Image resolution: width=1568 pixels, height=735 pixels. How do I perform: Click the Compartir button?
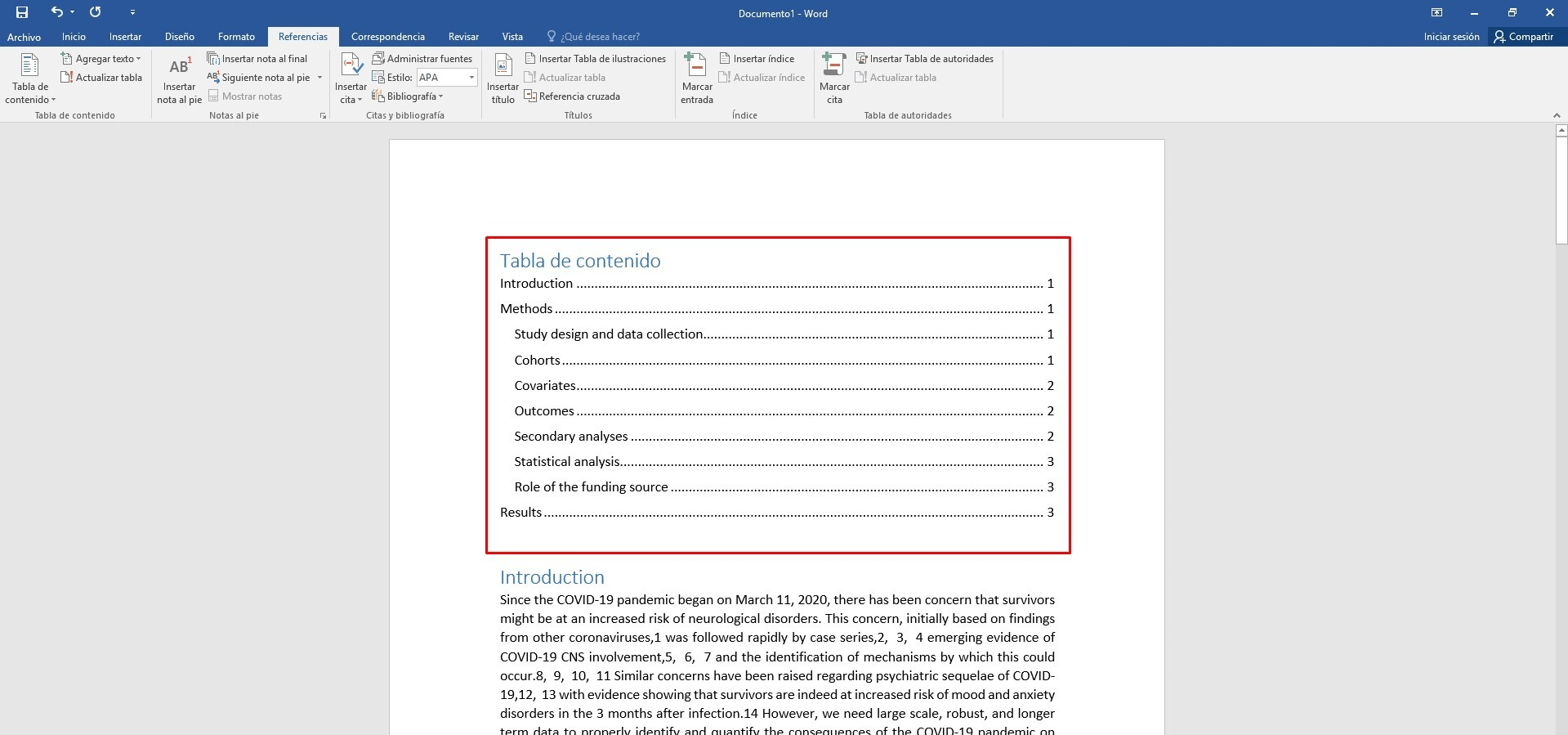click(x=1523, y=37)
